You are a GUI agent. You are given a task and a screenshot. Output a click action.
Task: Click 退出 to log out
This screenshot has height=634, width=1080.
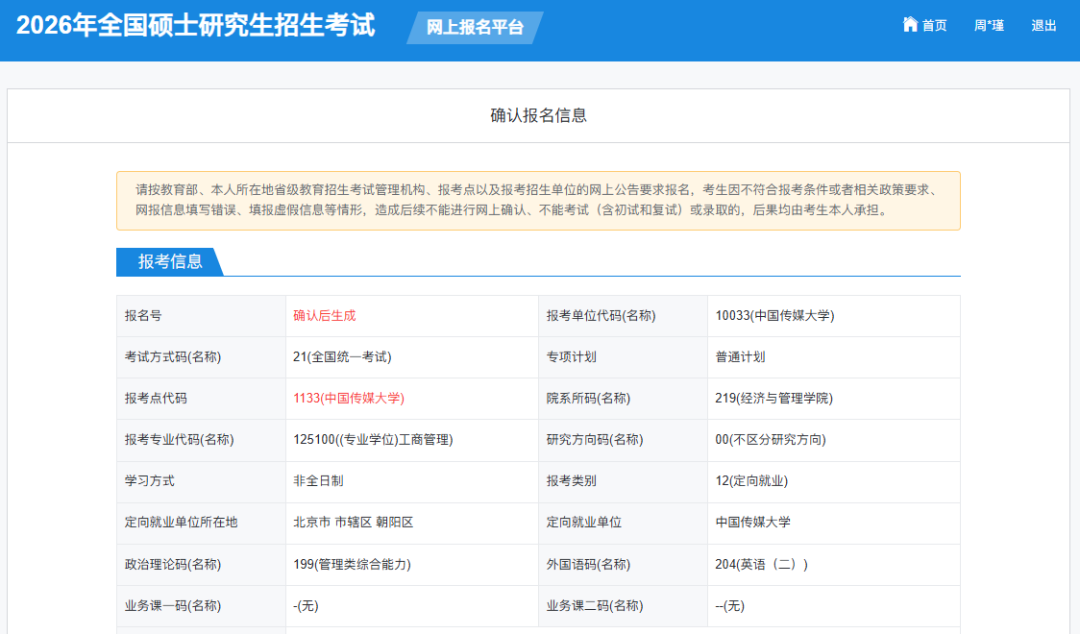coord(1043,25)
